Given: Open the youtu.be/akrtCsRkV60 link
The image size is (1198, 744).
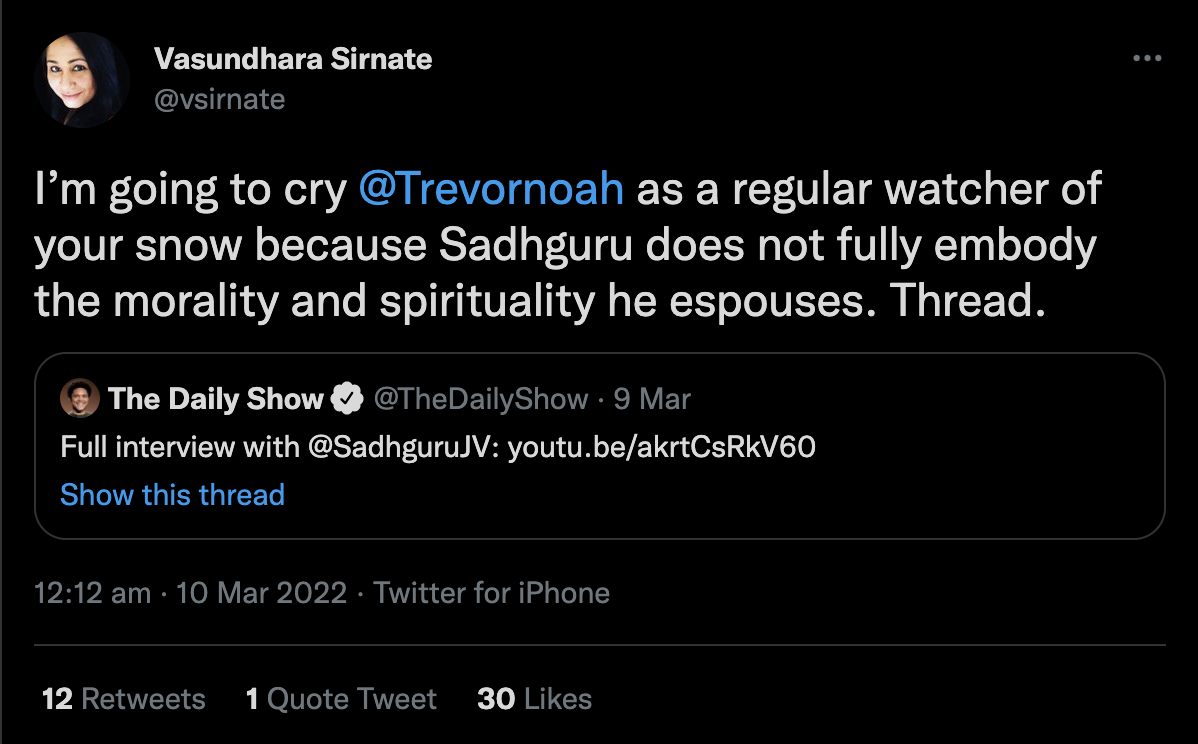Looking at the screenshot, I should click(x=662, y=447).
